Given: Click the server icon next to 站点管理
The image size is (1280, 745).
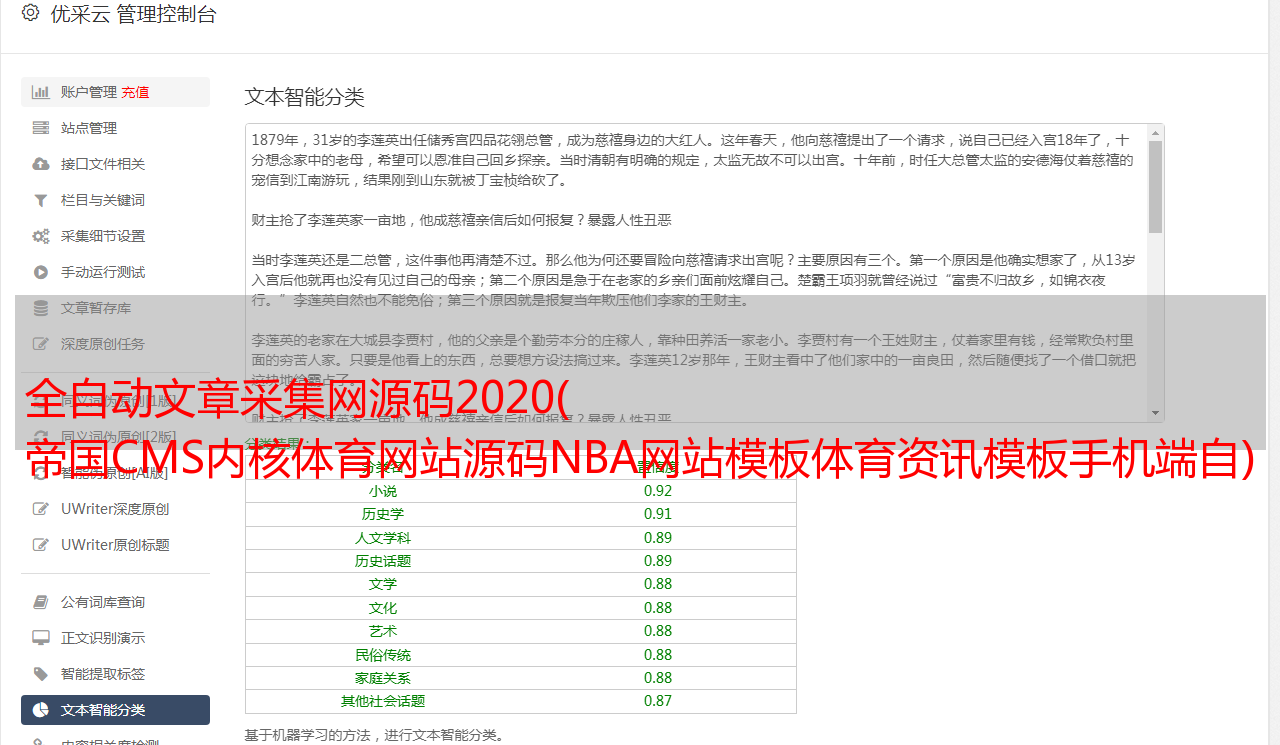Looking at the screenshot, I should click(x=41, y=128).
